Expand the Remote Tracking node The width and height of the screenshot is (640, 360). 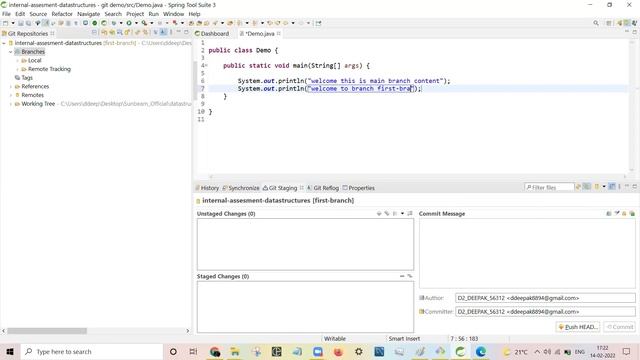pyautogui.click(x=17, y=69)
